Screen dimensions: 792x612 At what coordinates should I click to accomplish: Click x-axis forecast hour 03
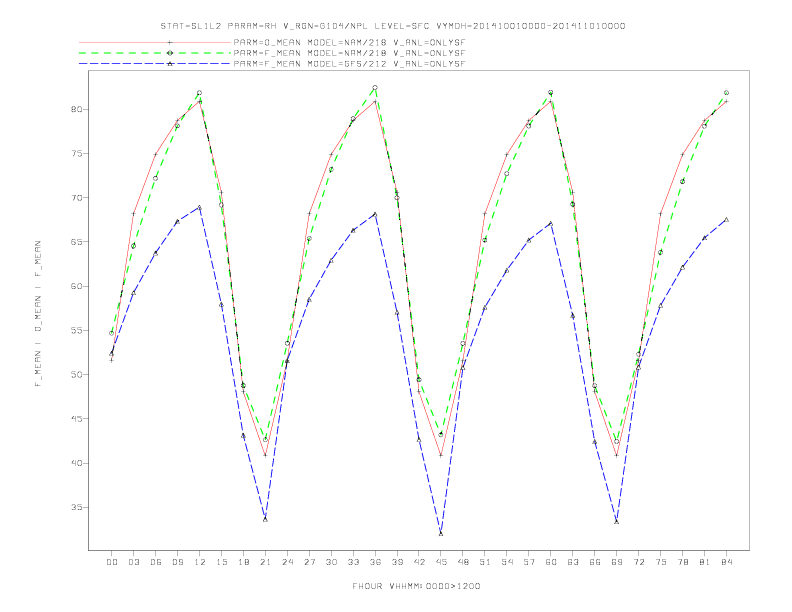pos(133,562)
